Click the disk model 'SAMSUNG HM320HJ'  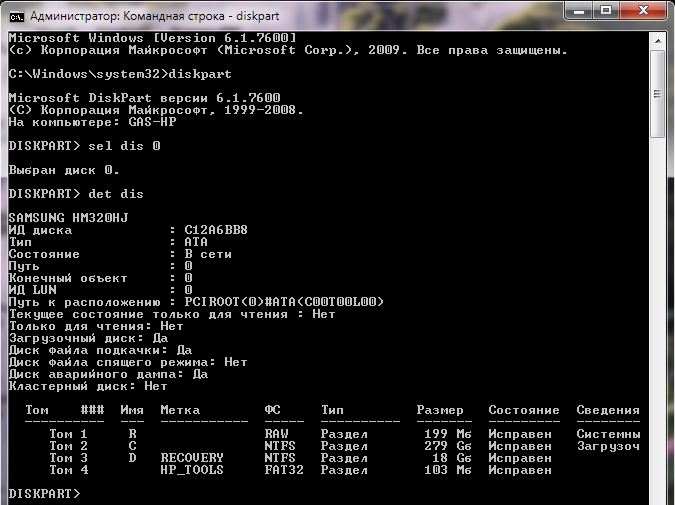[x=68, y=218]
